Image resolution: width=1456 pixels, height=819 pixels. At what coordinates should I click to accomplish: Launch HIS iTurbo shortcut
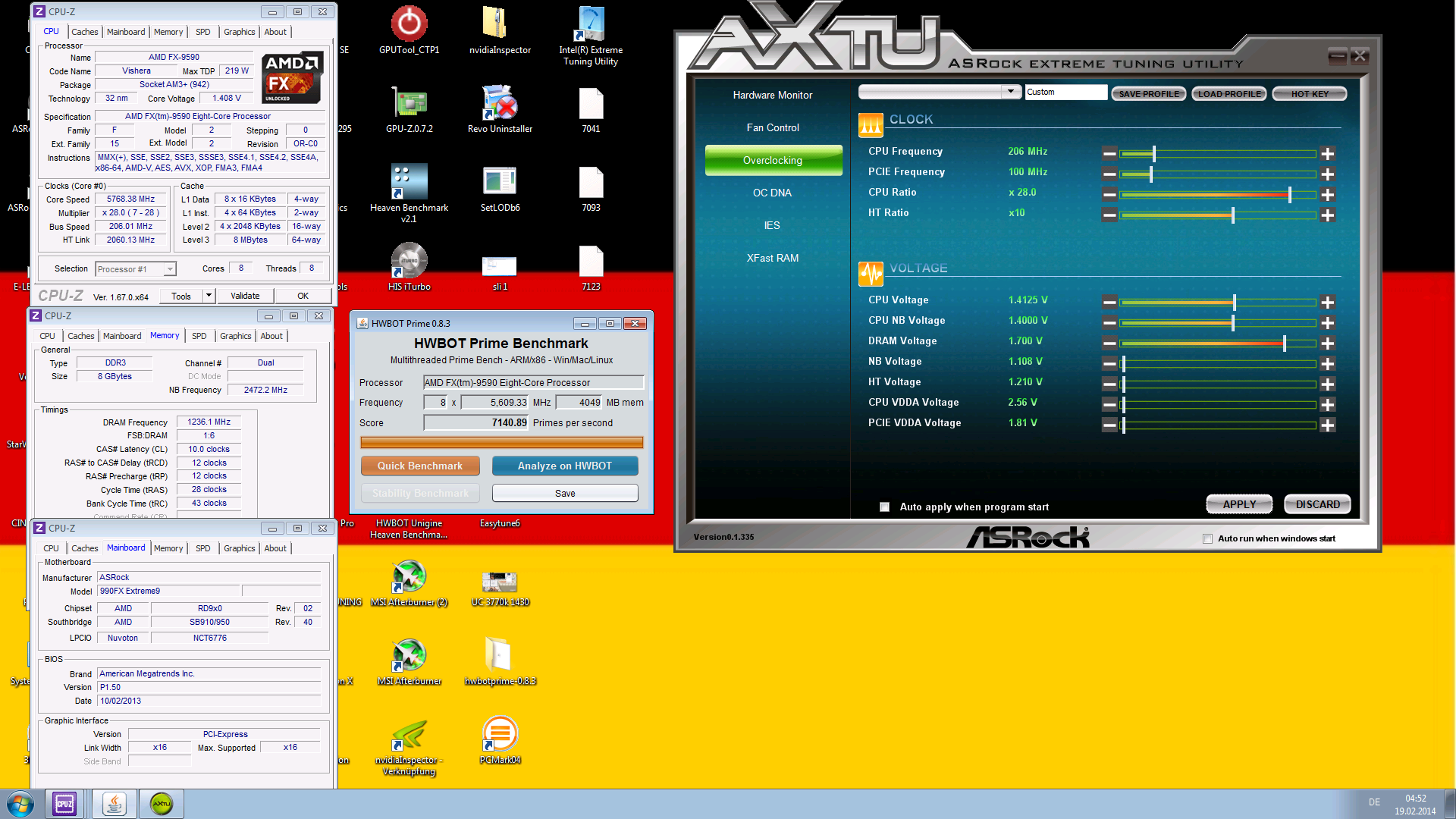(x=409, y=267)
